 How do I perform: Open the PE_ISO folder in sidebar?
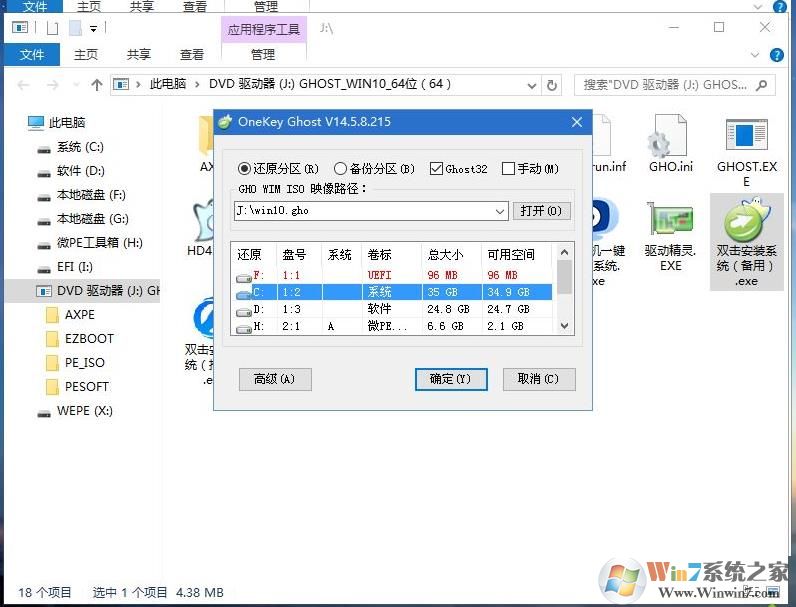[75, 362]
